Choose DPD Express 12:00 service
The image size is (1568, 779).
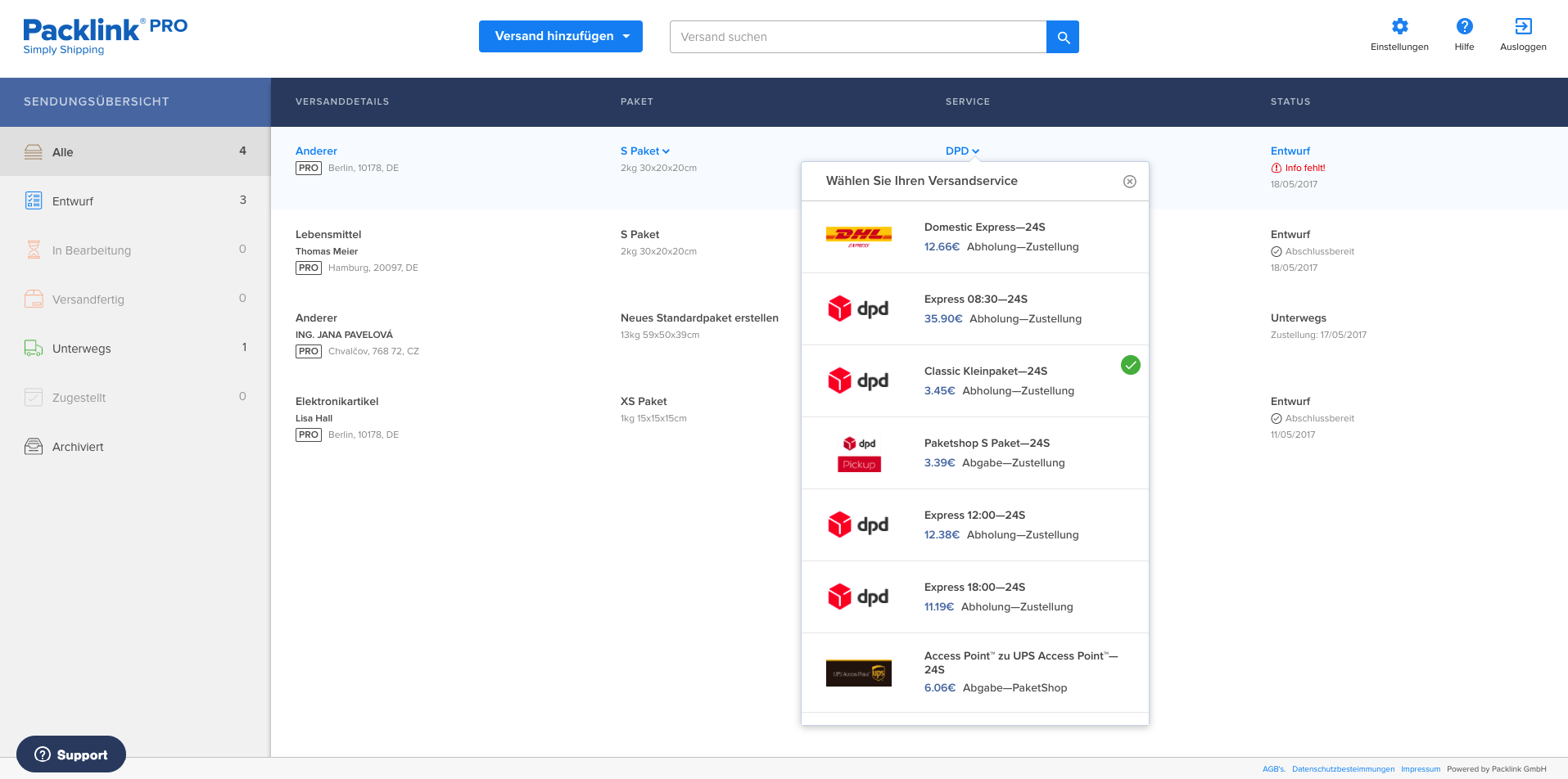(975, 525)
